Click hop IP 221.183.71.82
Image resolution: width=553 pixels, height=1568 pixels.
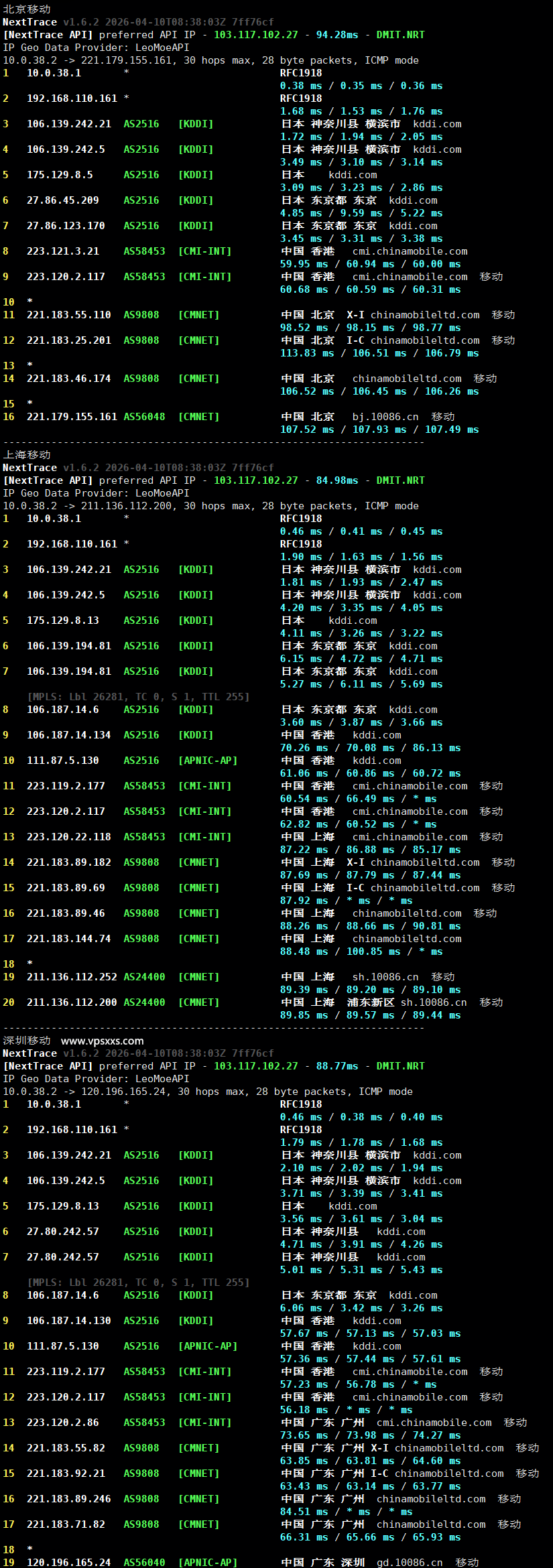tap(66, 1524)
